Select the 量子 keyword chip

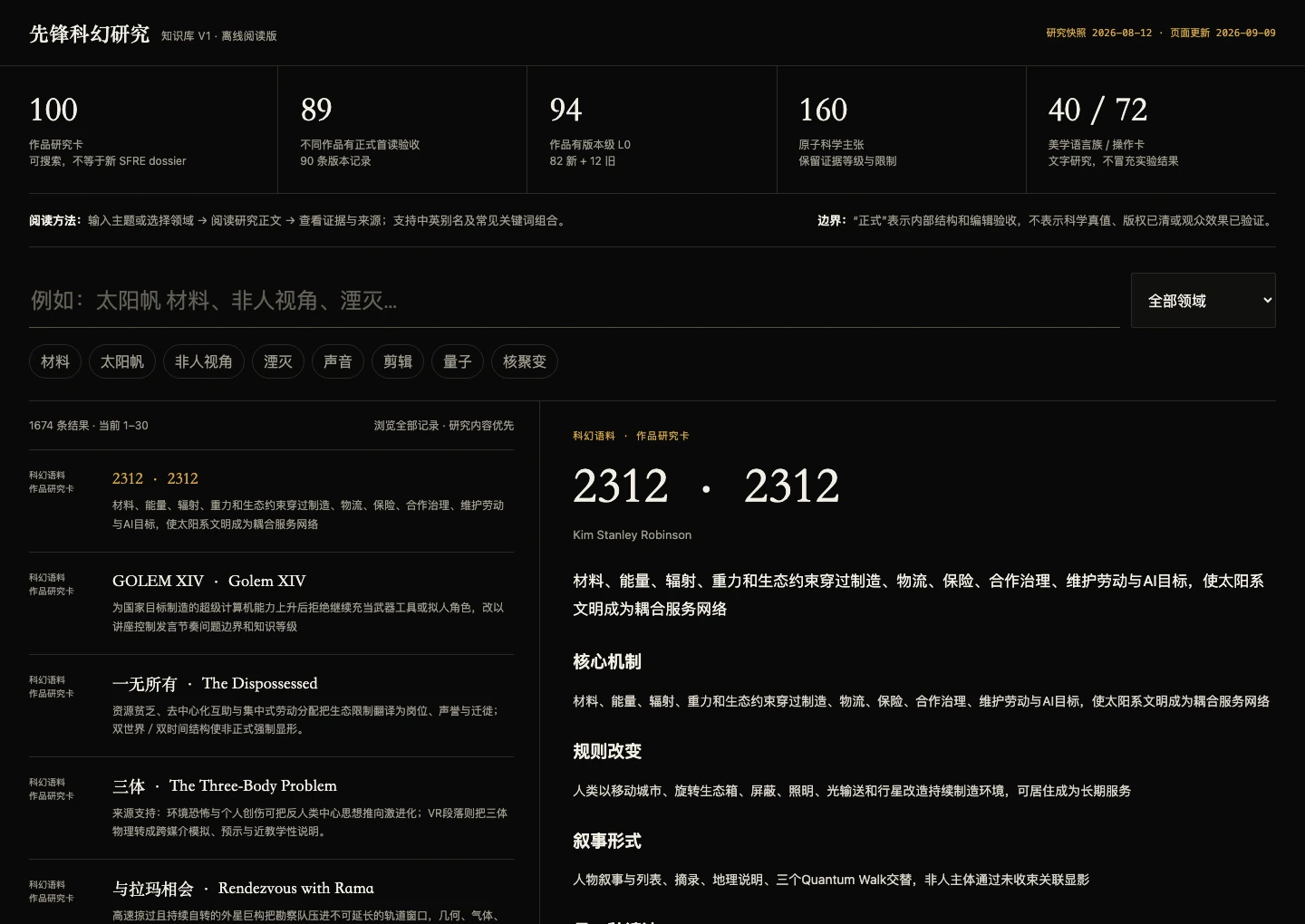pos(458,361)
